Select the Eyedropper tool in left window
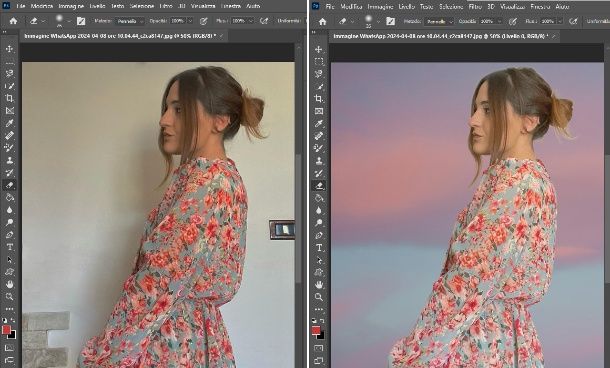This screenshot has width=610, height=368. (9, 123)
